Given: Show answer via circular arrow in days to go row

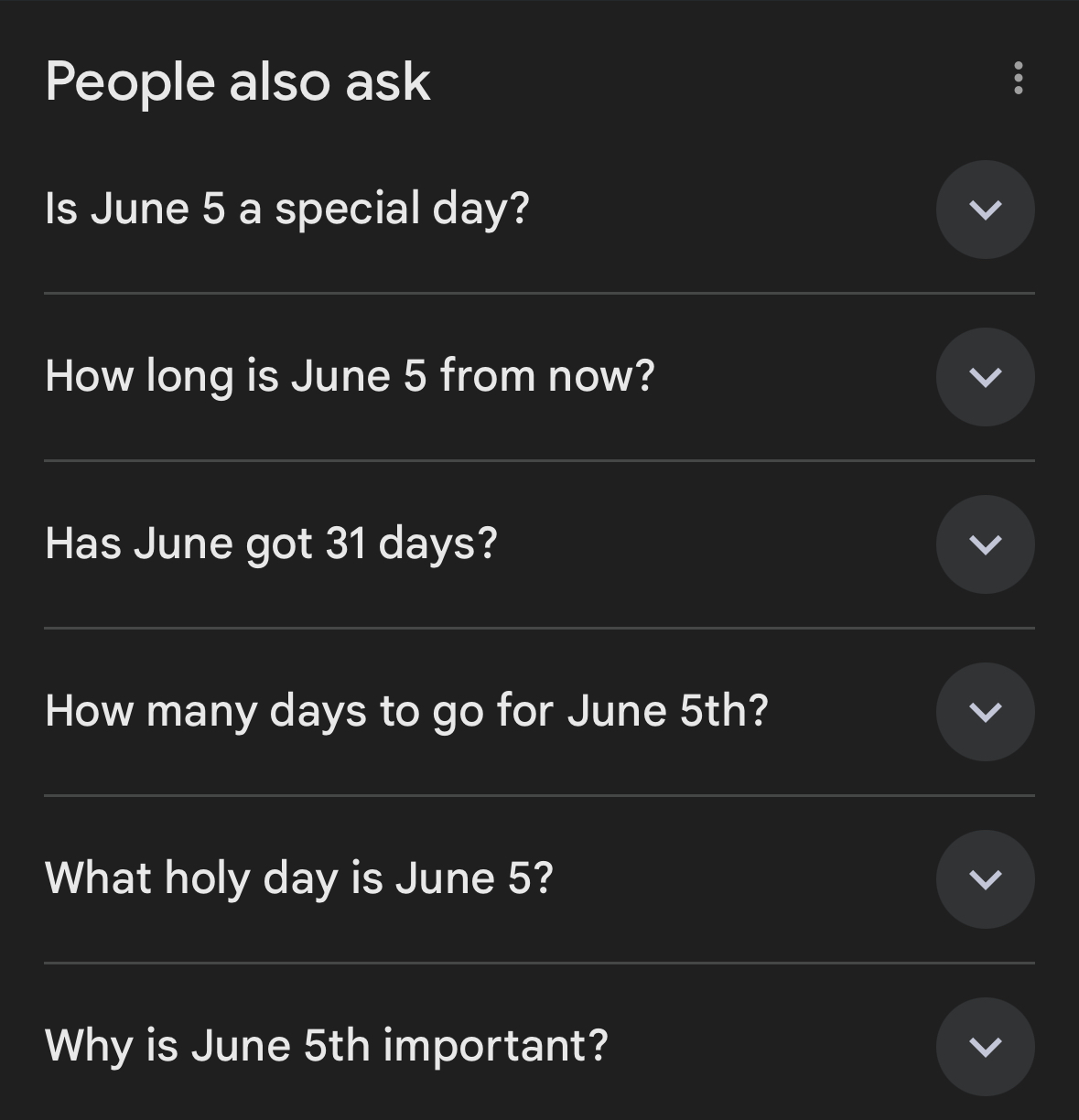Looking at the screenshot, I should (x=985, y=712).
